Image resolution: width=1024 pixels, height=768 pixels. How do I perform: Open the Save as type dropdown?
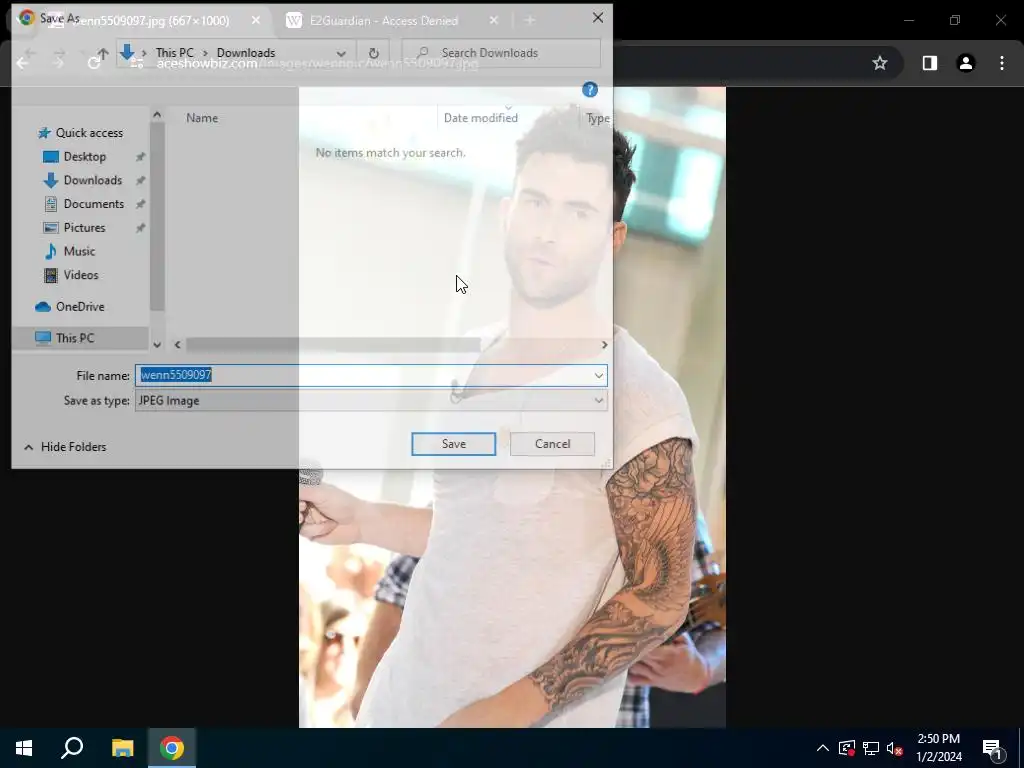click(x=371, y=400)
